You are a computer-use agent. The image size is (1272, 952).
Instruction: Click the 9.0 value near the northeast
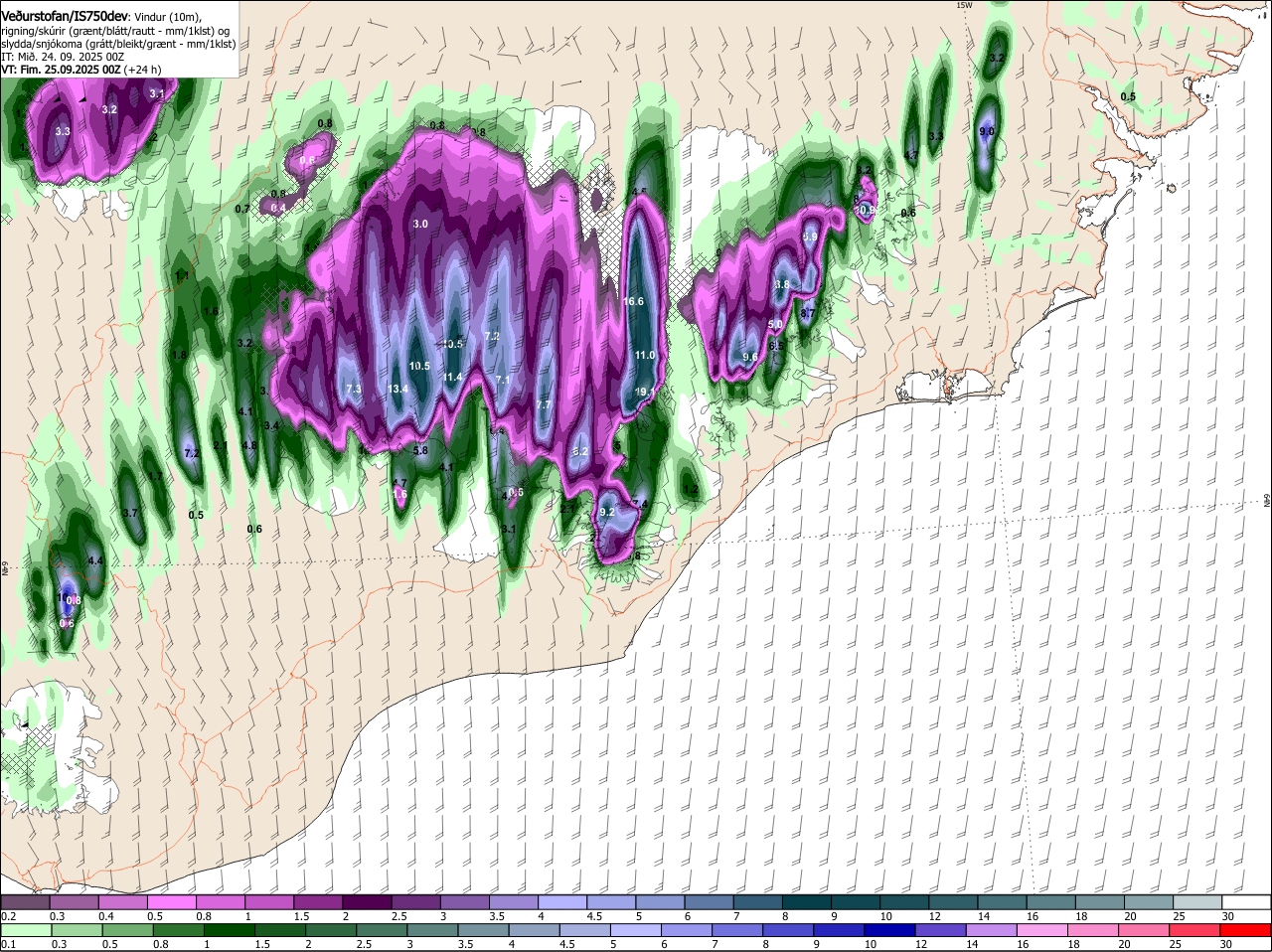tap(987, 131)
